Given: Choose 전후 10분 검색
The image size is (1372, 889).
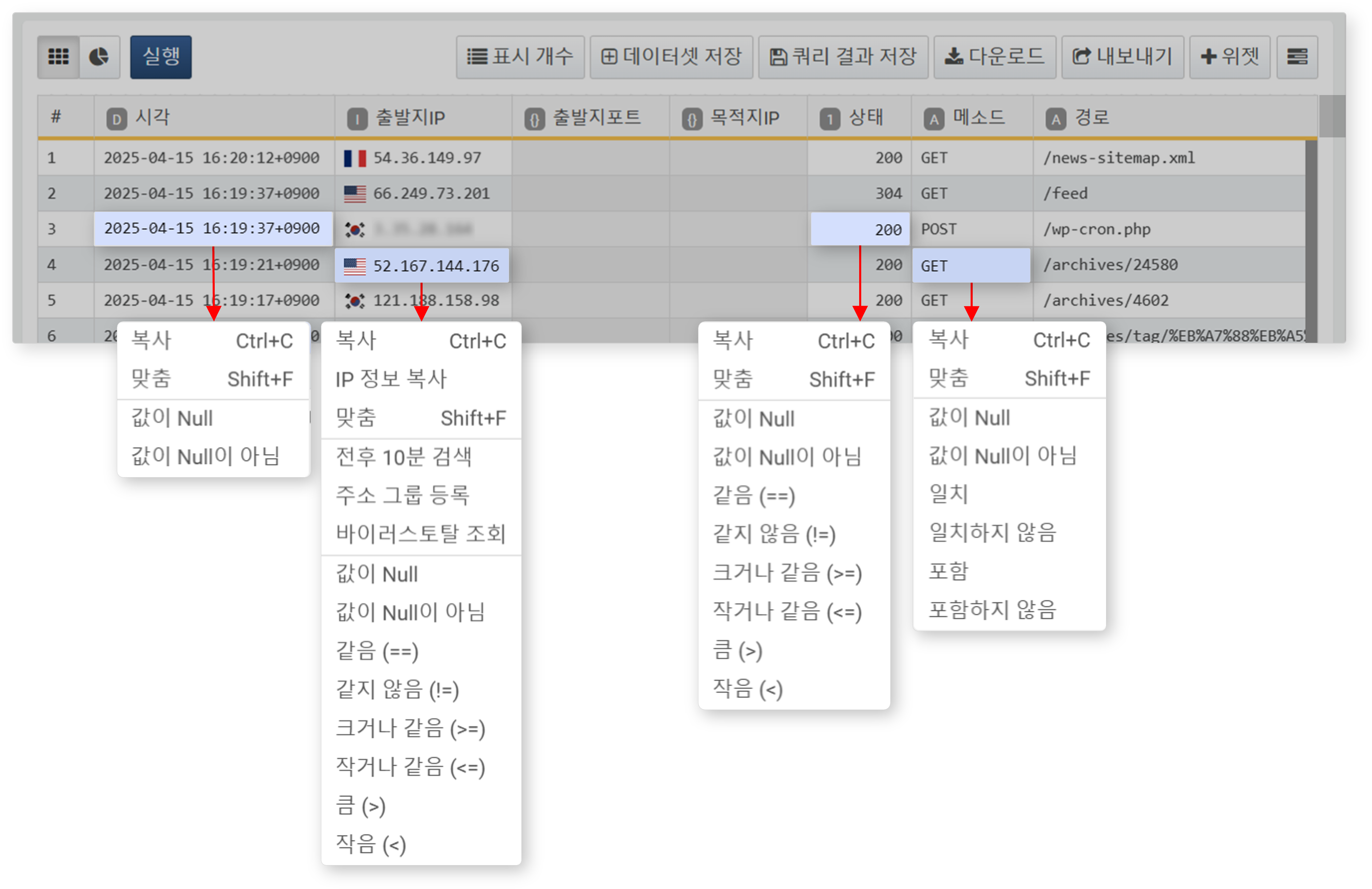Looking at the screenshot, I should coord(421,457).
